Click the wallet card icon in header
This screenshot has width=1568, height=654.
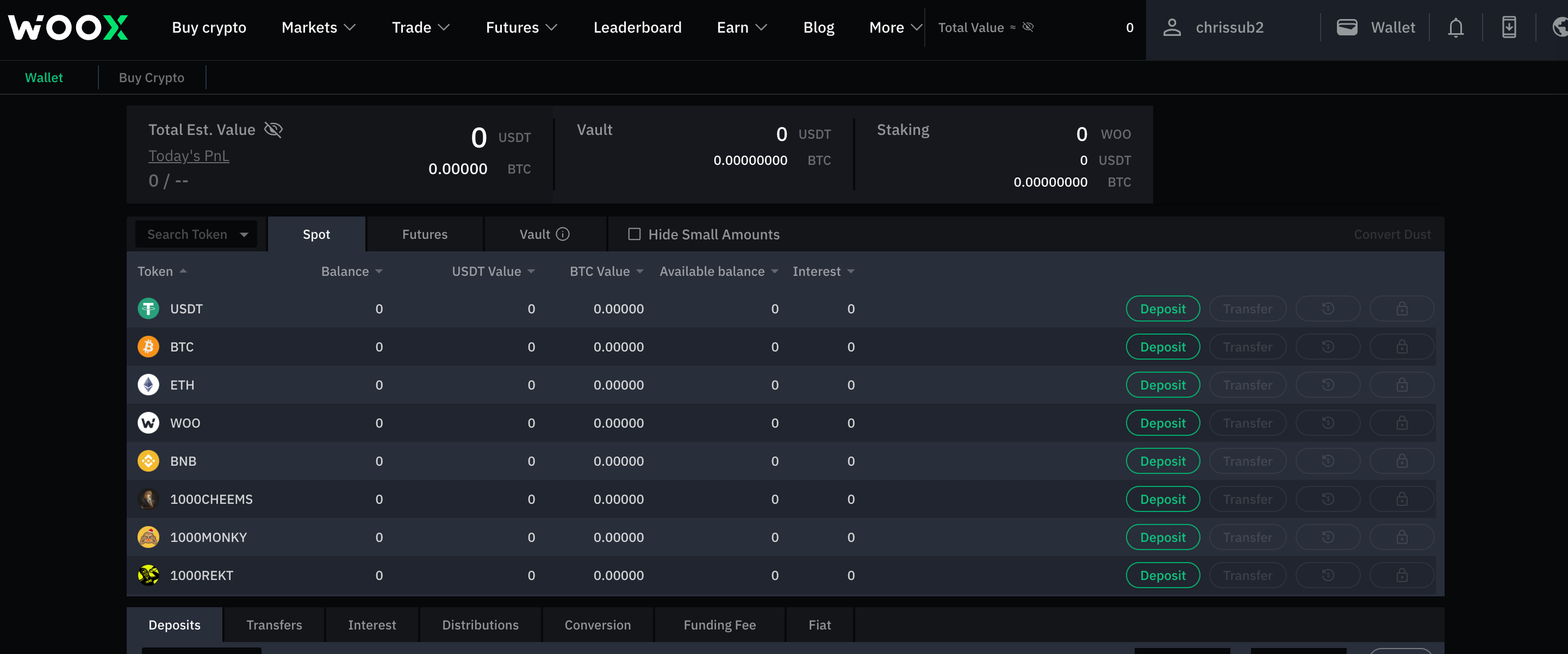pyautogui.click(x=1346, y=27)
